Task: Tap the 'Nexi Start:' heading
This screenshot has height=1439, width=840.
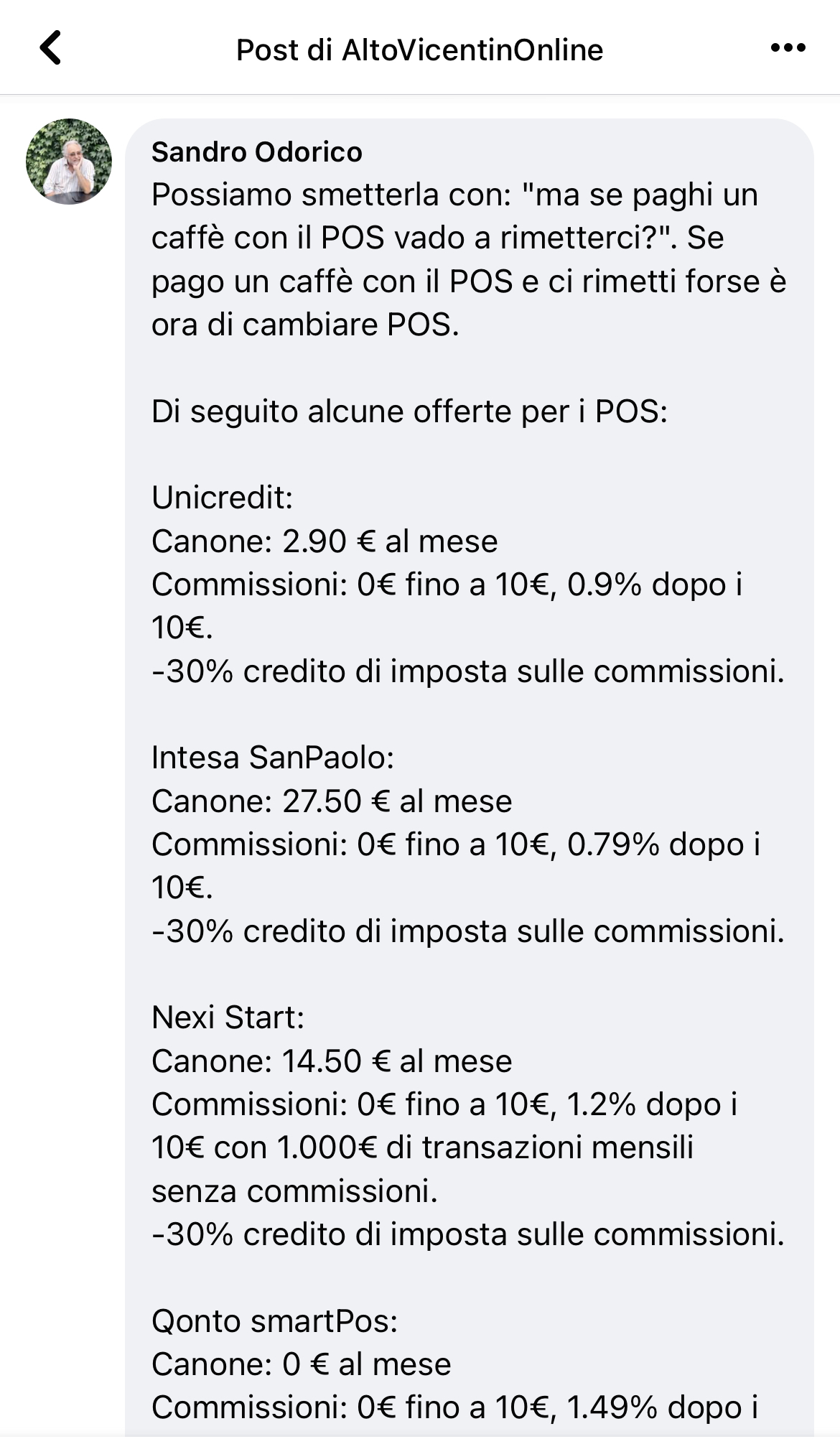Action: [228, 1017]
